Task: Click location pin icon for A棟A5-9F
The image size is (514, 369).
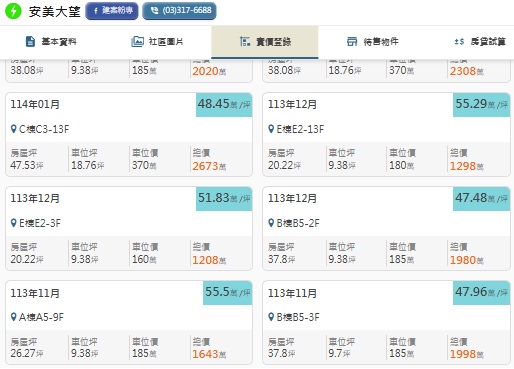Action: pos(13,317)
